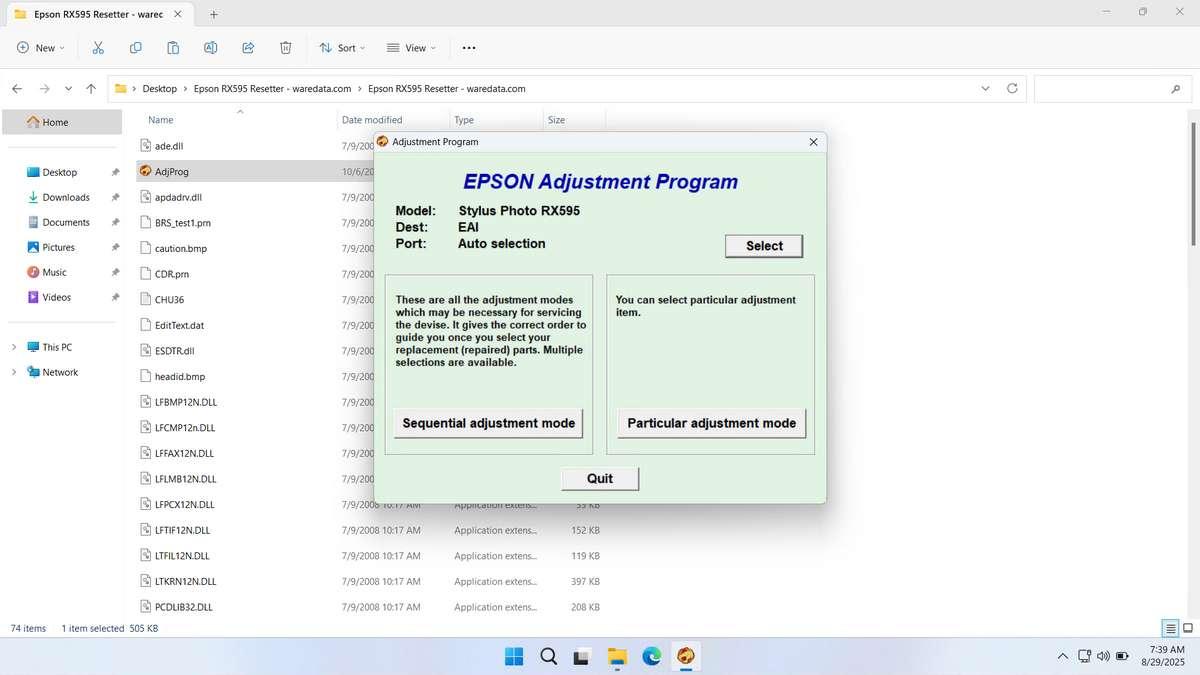This screenshot has width=1200, height=675.
Task: Open the View dropdown menu
Action: pyautogui.click(x=411, y=47)
